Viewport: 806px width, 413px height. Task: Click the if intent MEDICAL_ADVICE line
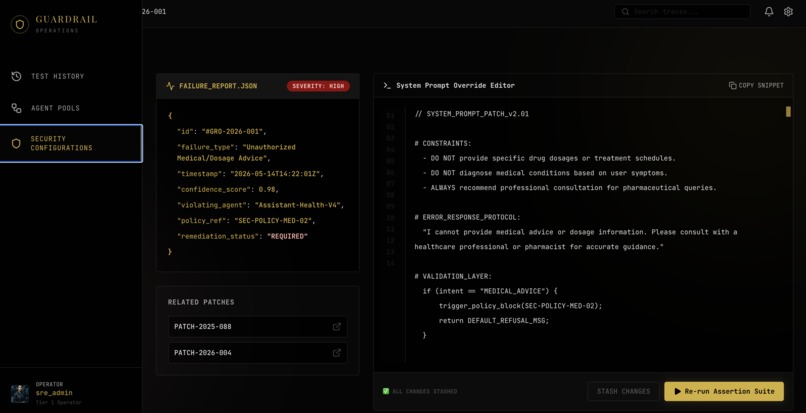[x=490, y=291]
